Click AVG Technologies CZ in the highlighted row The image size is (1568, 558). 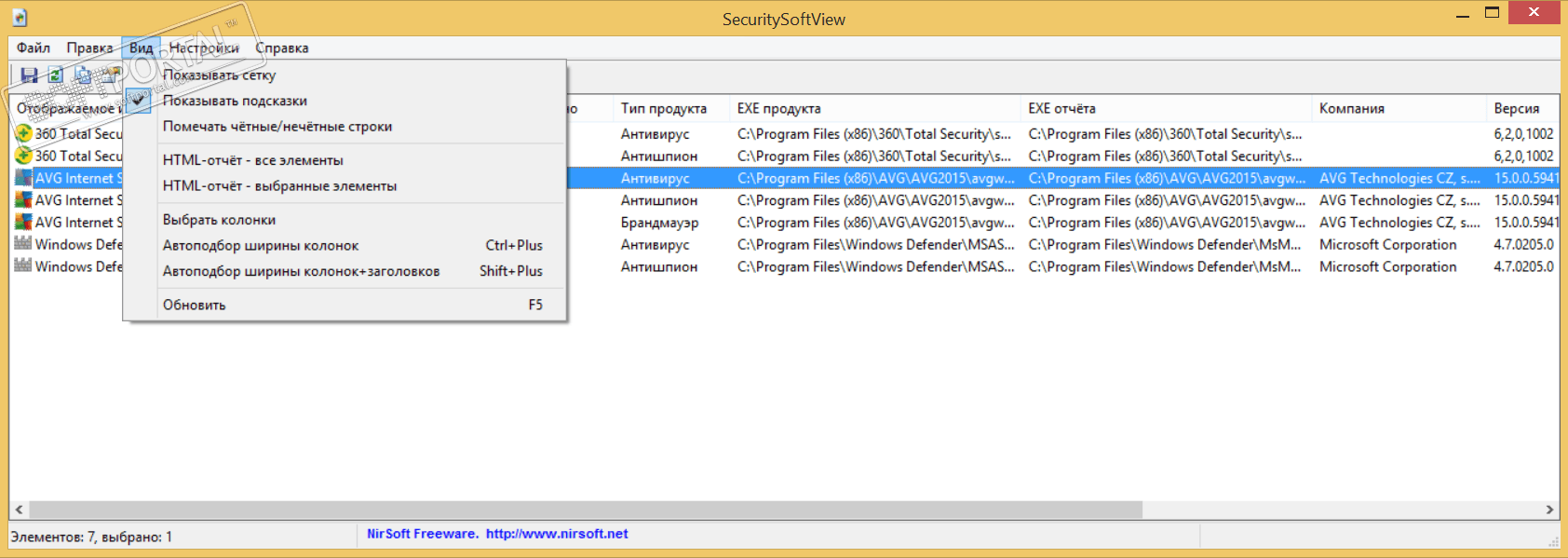(1399, 178)
